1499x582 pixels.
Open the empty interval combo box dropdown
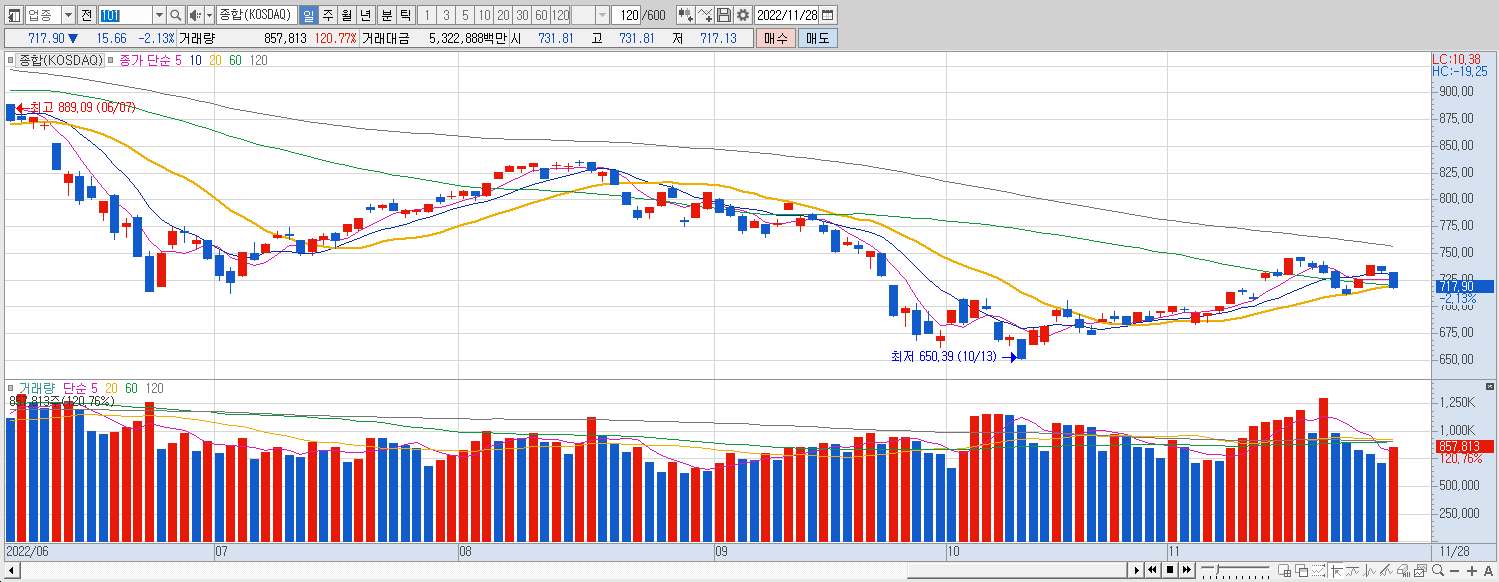[x=602, y=15]
